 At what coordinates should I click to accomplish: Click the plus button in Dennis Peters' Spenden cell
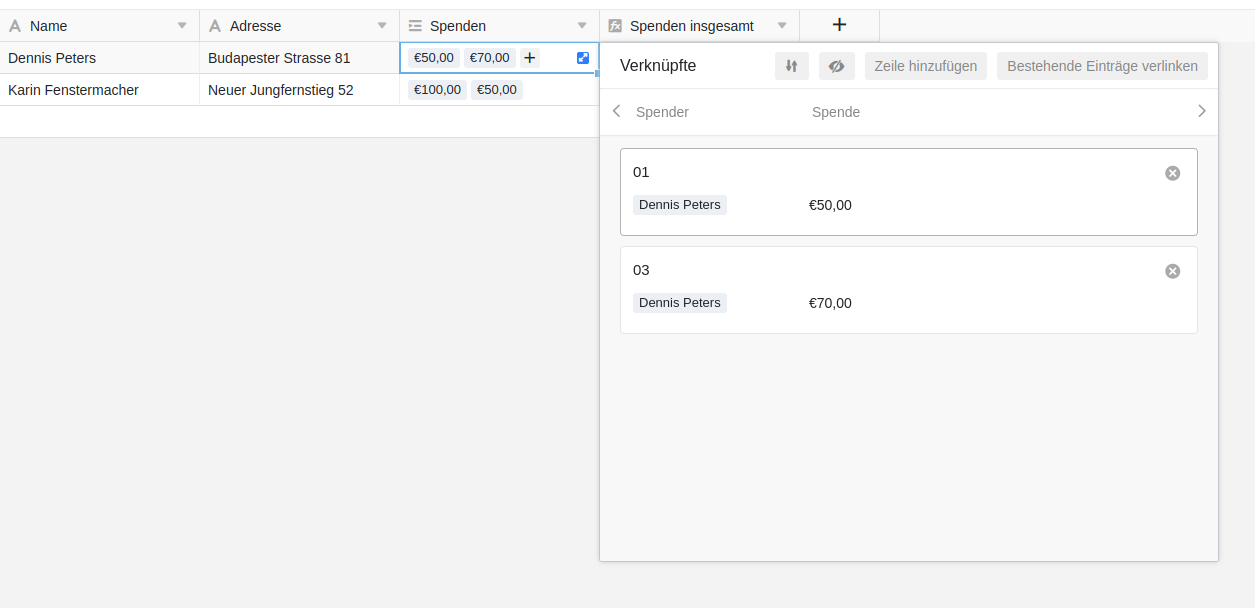[530, 58]
